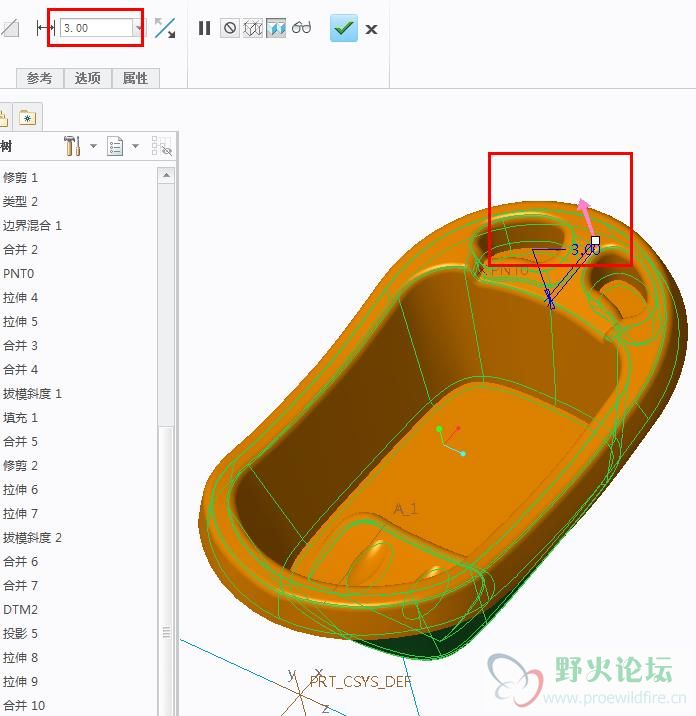Click the spin center coordinate triad
Screen dimensions: 696x716
[451, 440]
